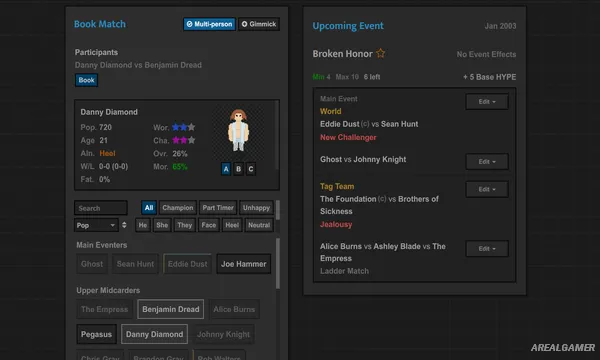Click the No Event Effects text
This screenshot has height=360, width=600.
(486, 54)
